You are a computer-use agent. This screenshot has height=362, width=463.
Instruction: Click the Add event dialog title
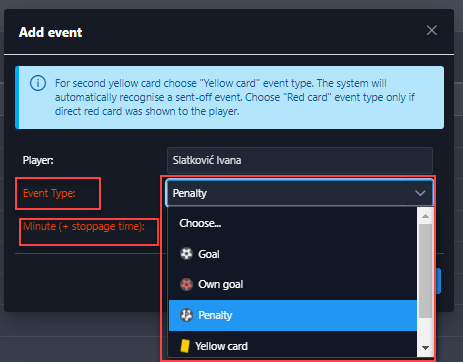pyautogui.click(x=50, y=32)
